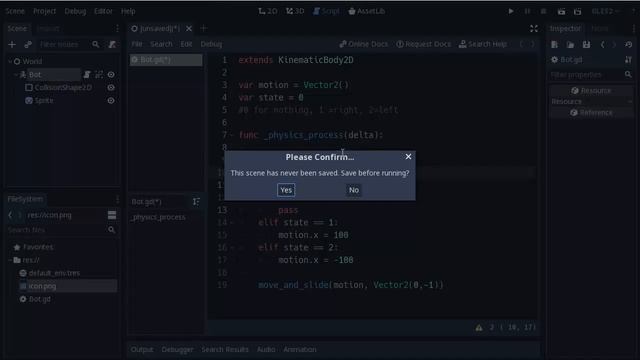Open Online Docs
Image resolution: width=640 pixels, height=360 pixels.
[364, 44]
